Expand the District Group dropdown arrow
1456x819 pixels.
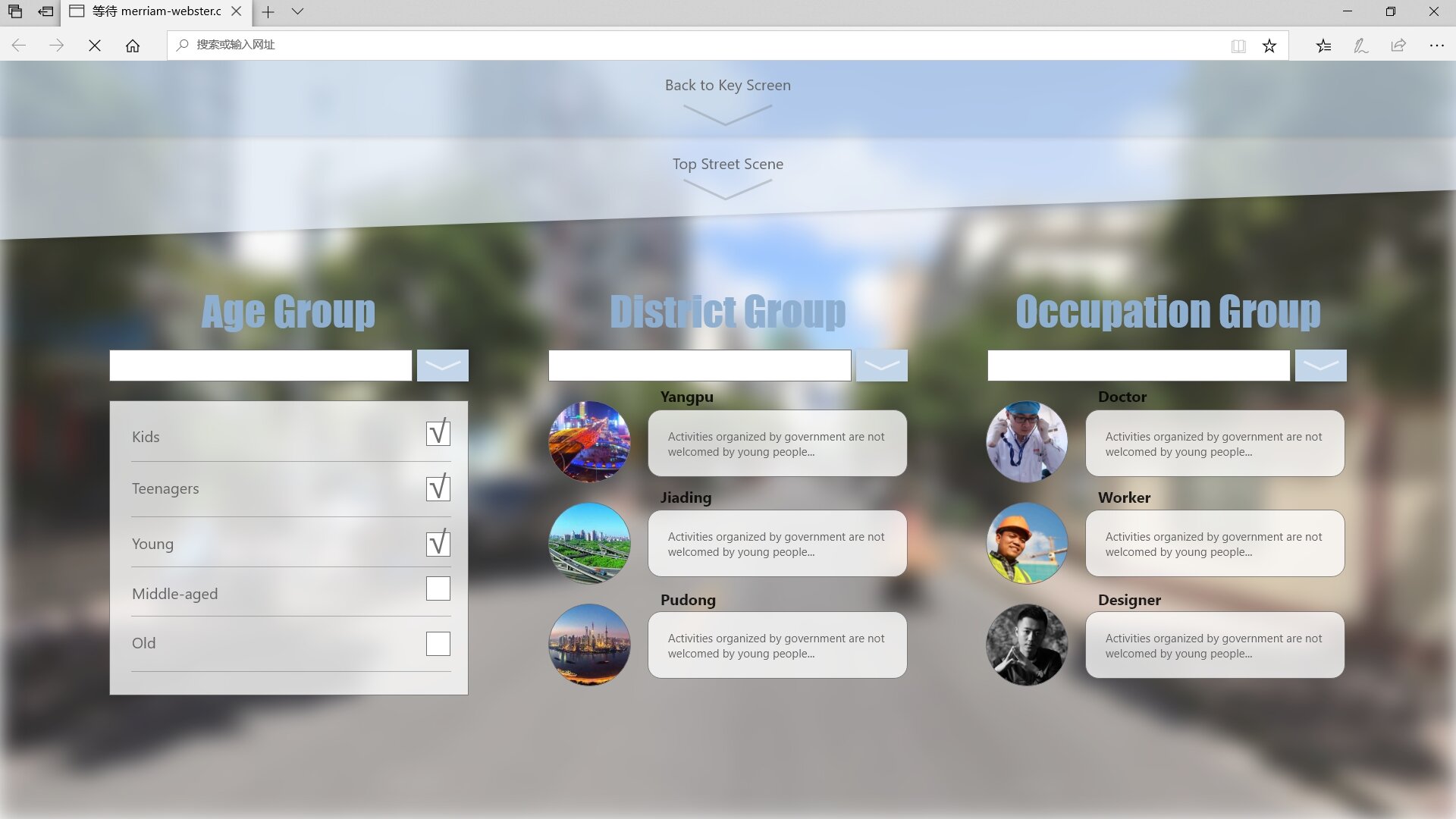[x=881, y=366]
